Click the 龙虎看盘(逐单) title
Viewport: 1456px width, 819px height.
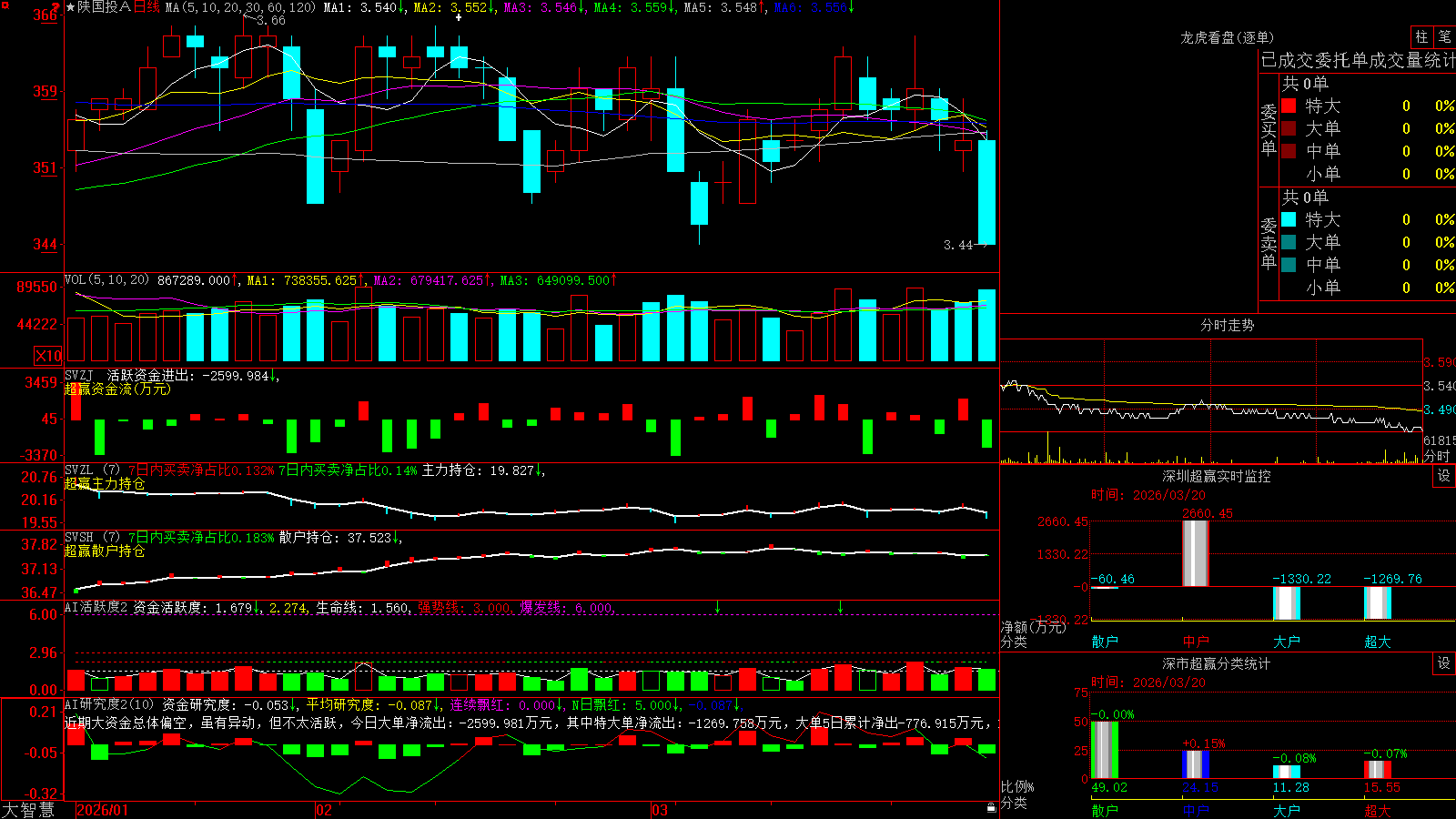click(1227, 37)
